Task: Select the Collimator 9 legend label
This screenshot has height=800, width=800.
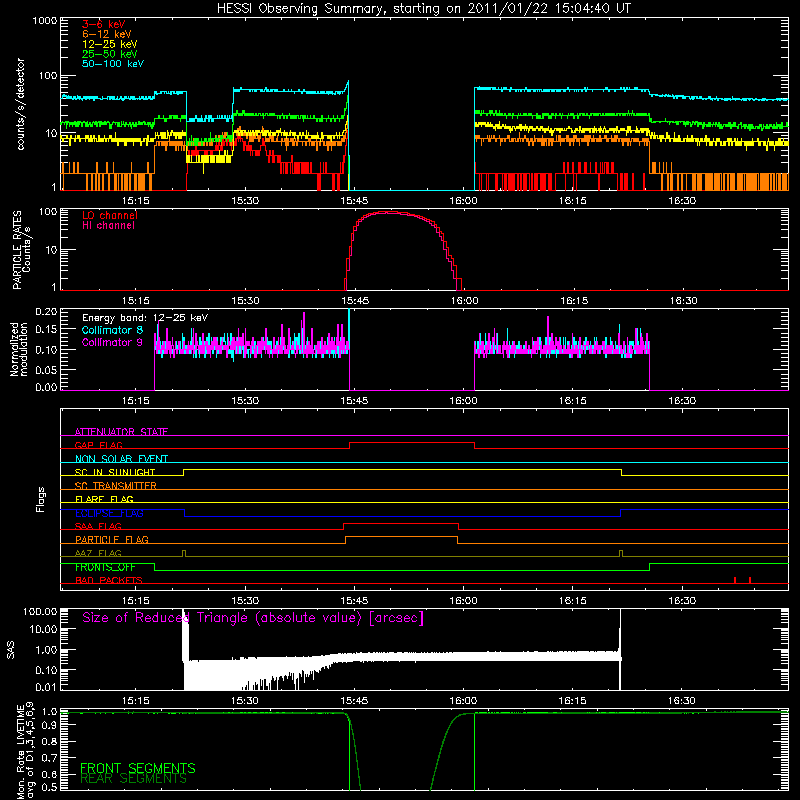Action: [x=112, y=342]
